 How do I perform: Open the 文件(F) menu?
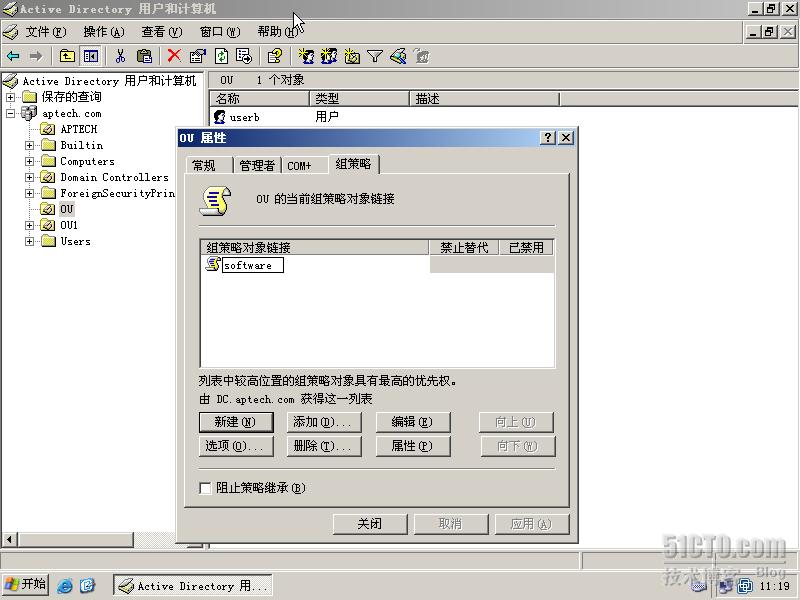tap(46, 32)
